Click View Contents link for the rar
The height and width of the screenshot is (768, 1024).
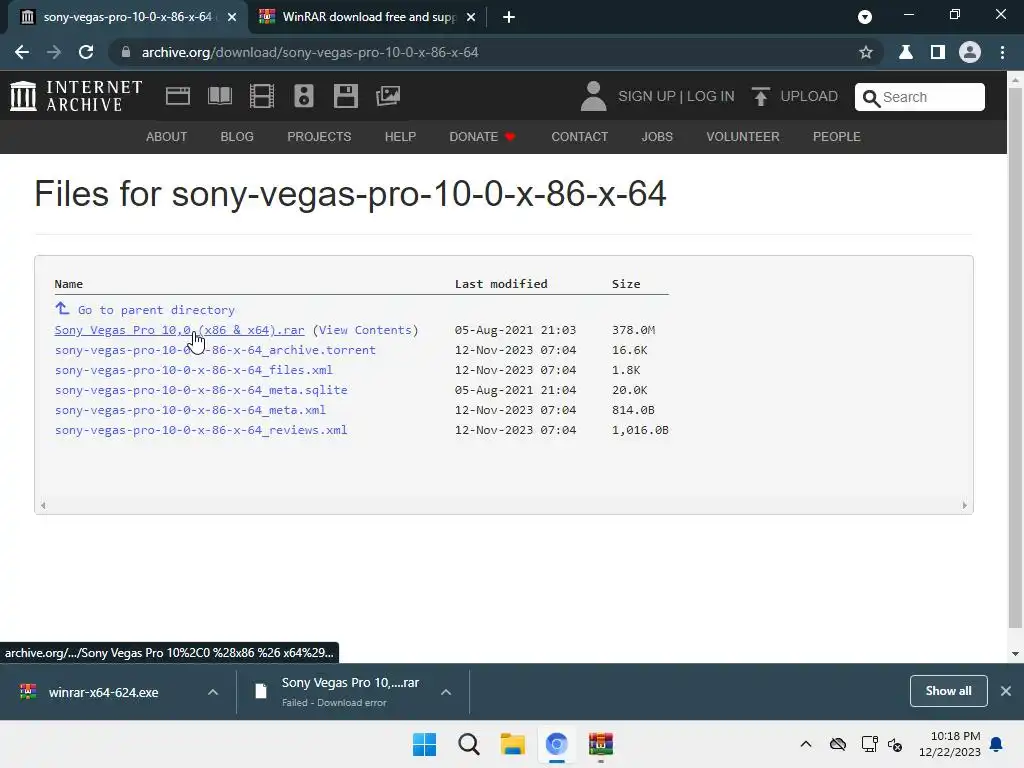(365, 330)
